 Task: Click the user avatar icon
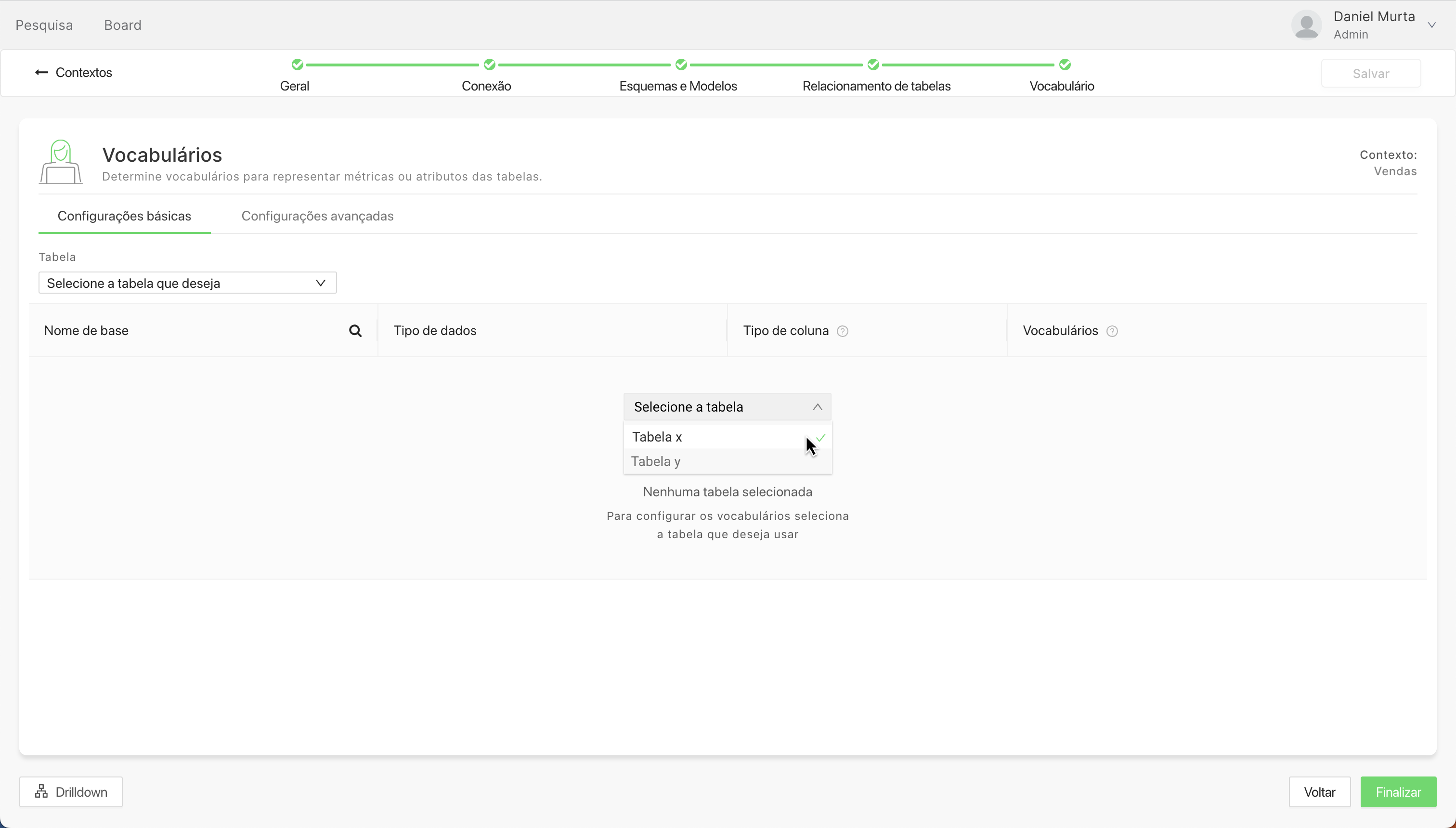[1306, 25]
